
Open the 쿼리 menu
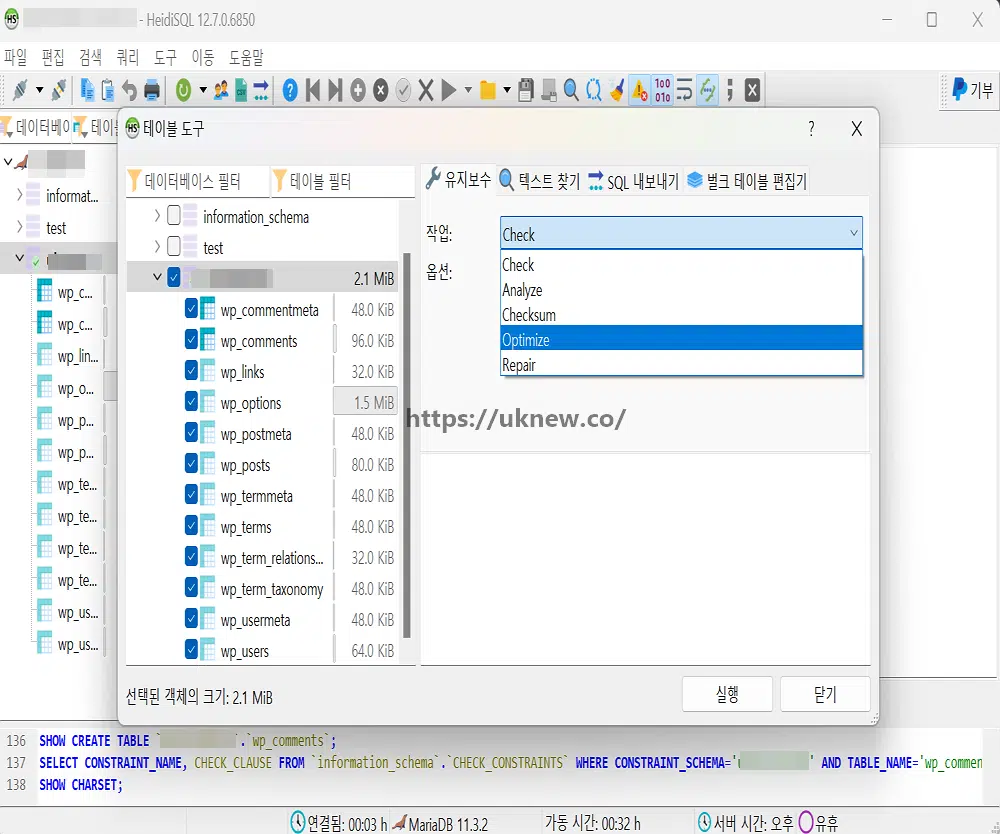pyautogui.click(x=128, y=58)
